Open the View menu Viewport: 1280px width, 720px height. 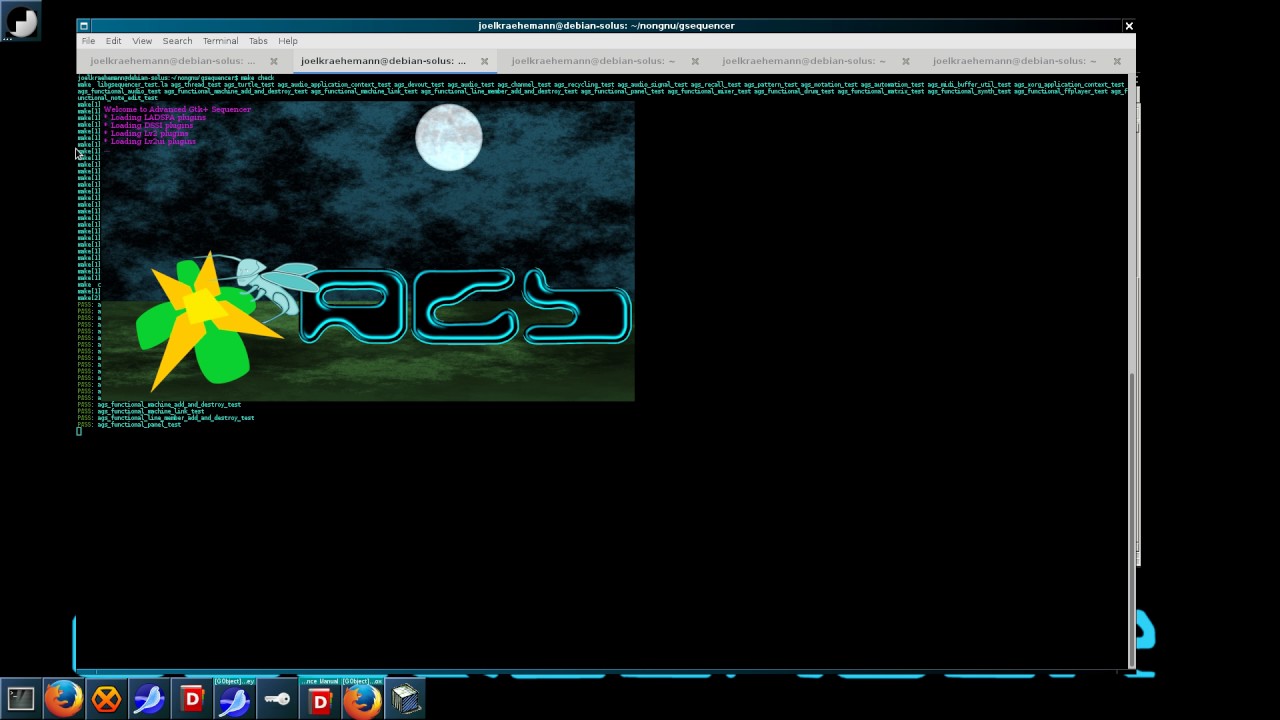(x=142, y=41)
